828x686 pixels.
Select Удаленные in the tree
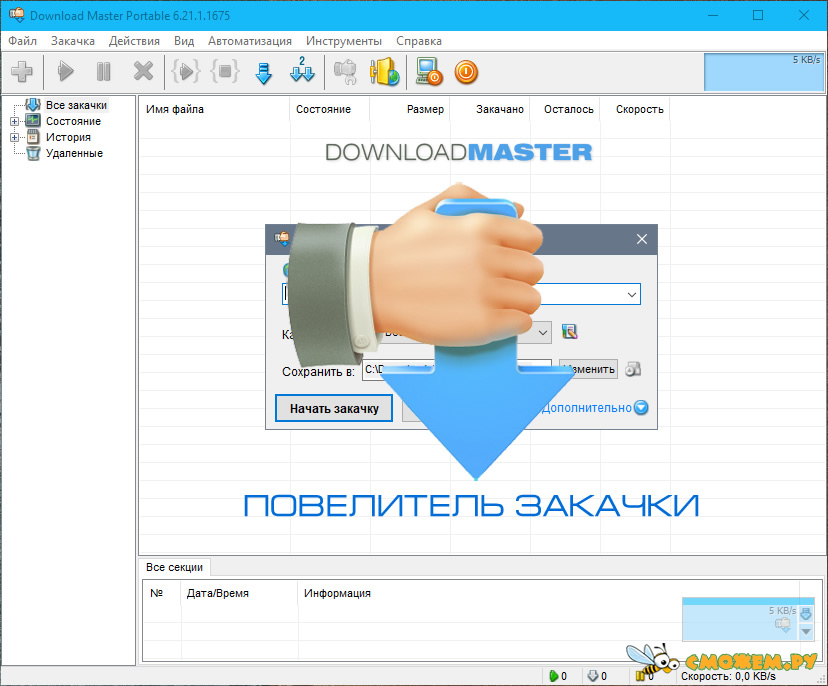pos(74,153)
